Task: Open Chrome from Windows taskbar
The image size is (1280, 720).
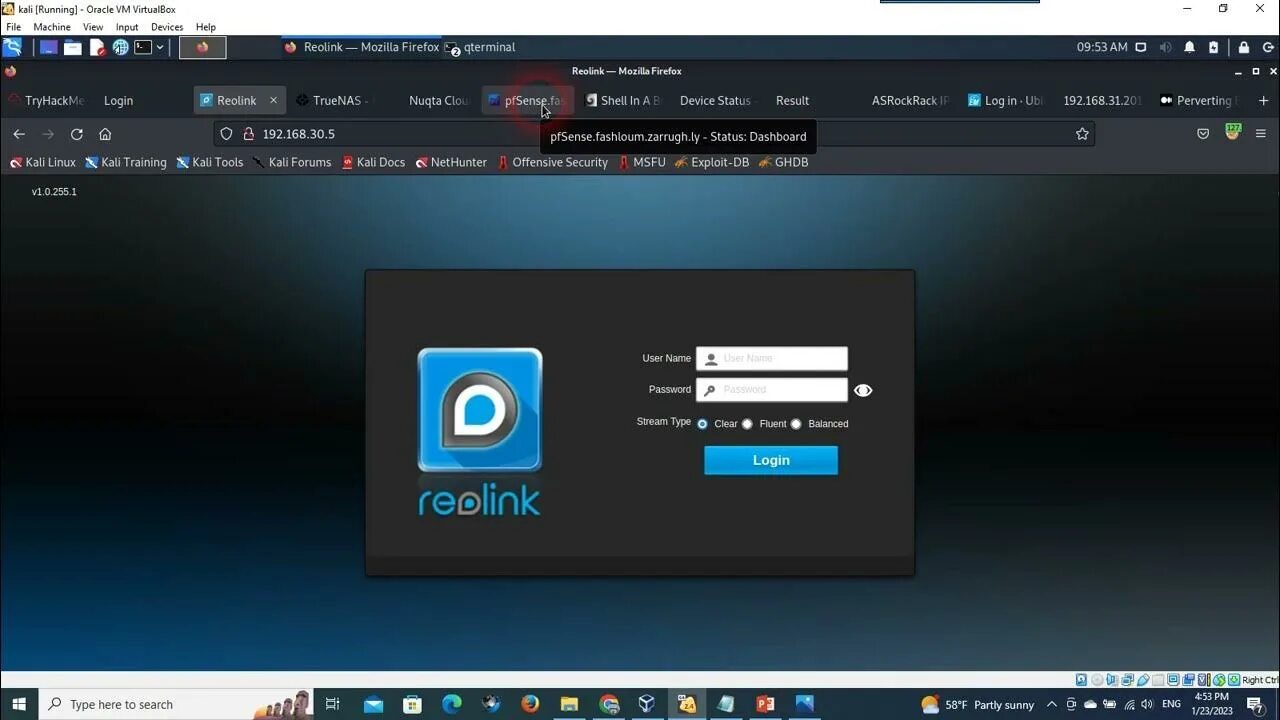Action: 609,704
